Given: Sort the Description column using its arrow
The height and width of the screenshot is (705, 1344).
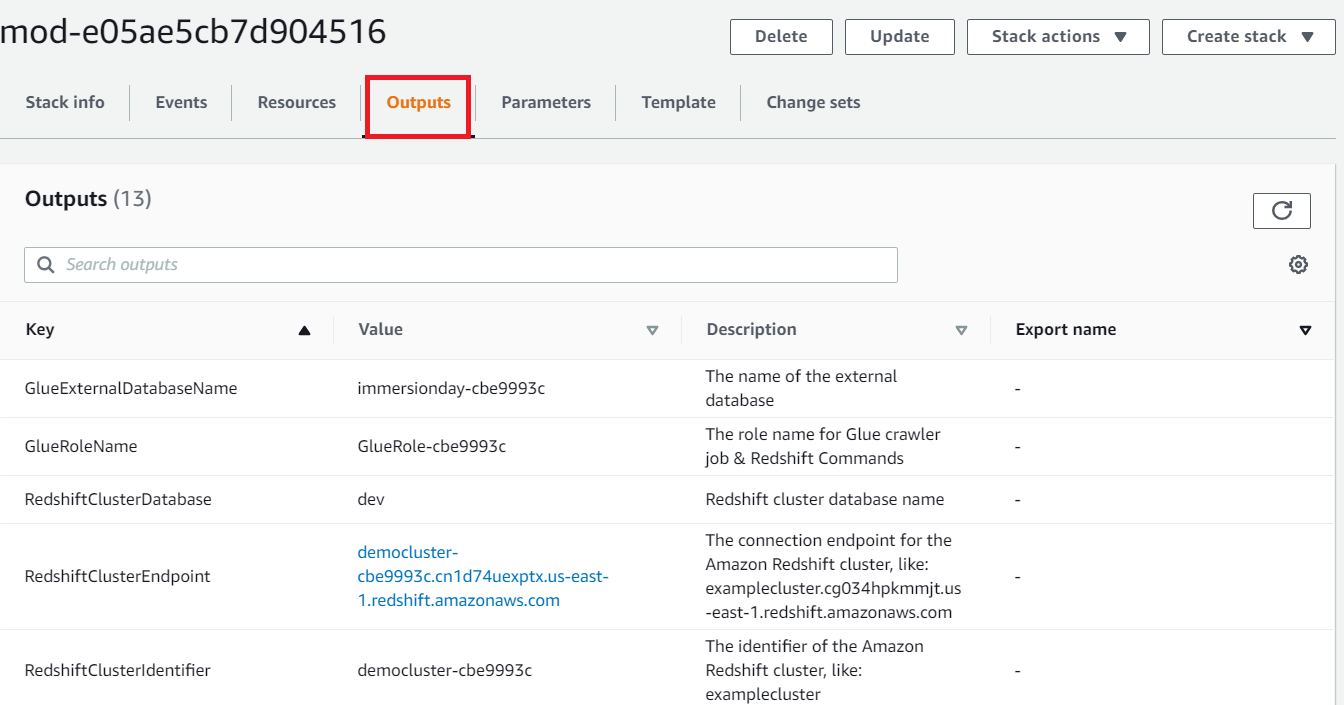Looking at the screenshot, I should [961, 330].
